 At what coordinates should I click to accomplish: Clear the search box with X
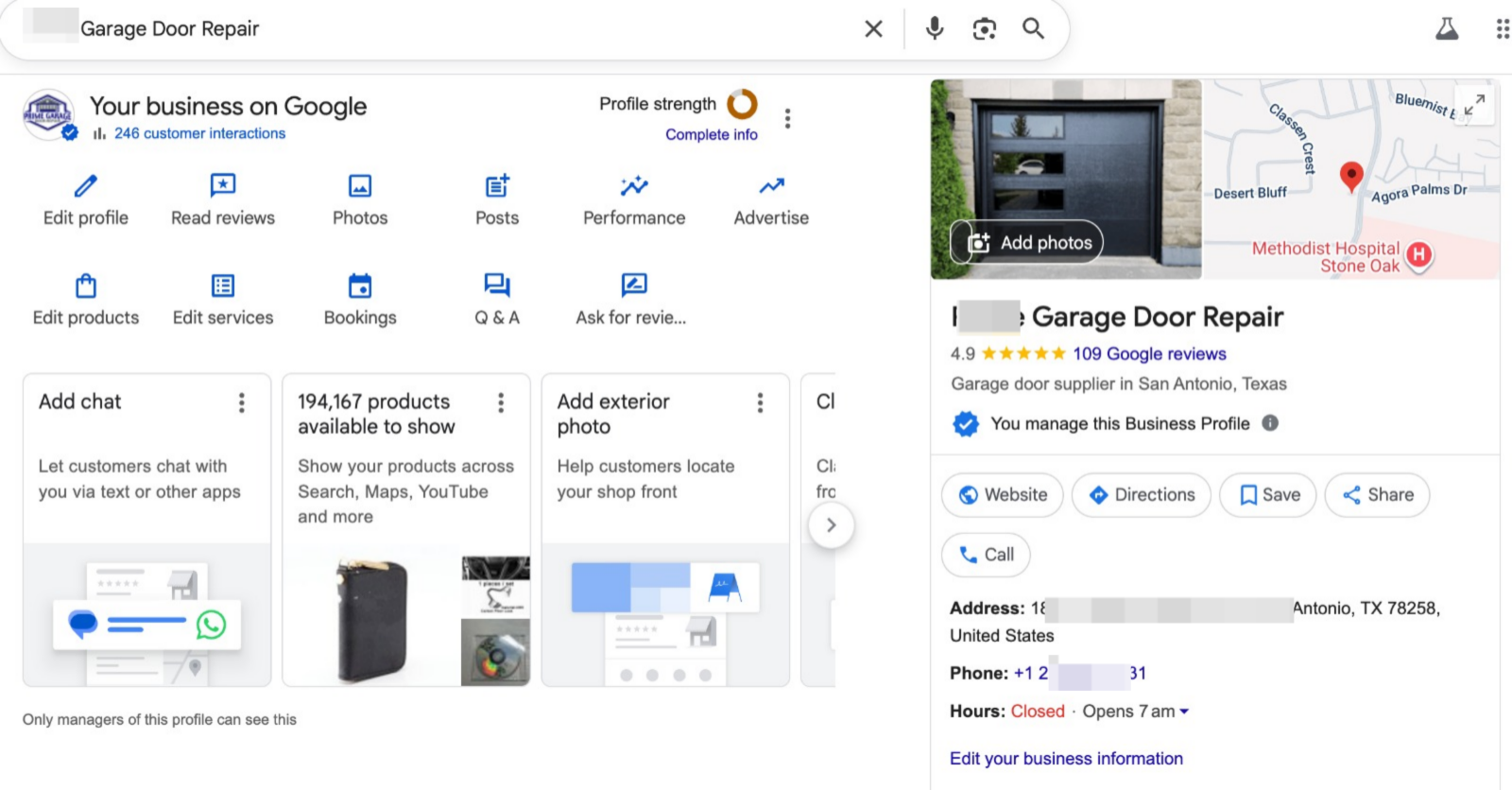(873, 28)
